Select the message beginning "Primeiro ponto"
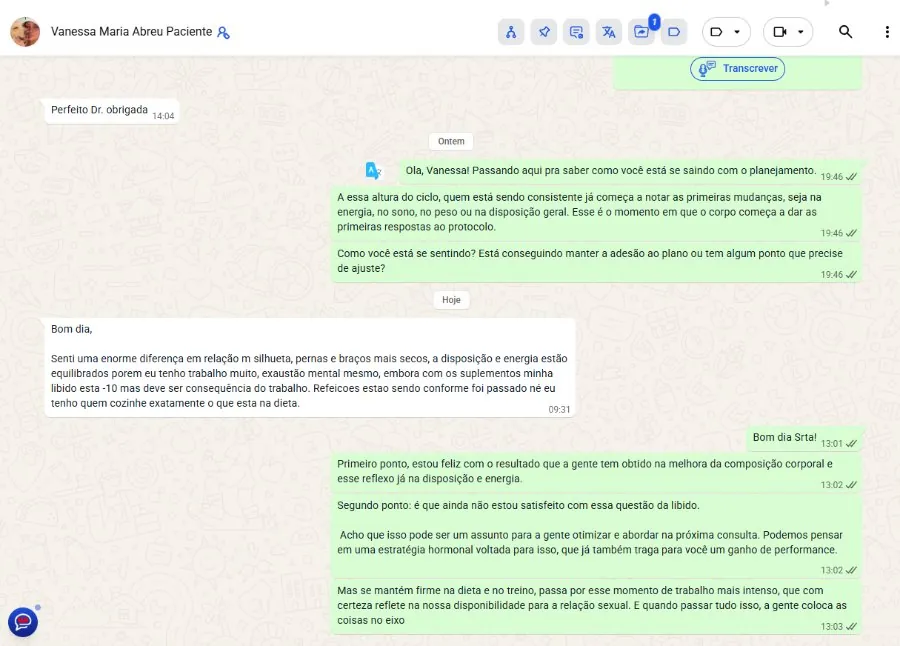Image resolution: width=900 pixels, height=646 pixels. point(596,473)
